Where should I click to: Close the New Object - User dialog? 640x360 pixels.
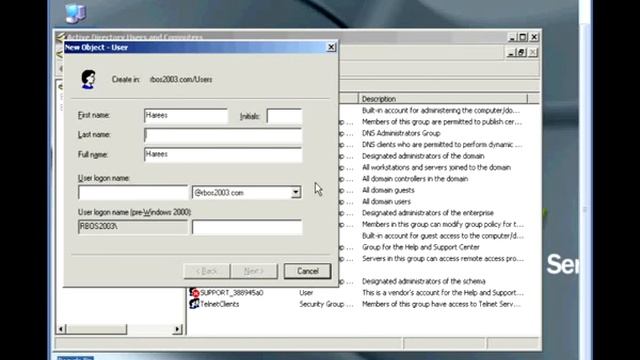pyautogui.click(x=331, y=47)
